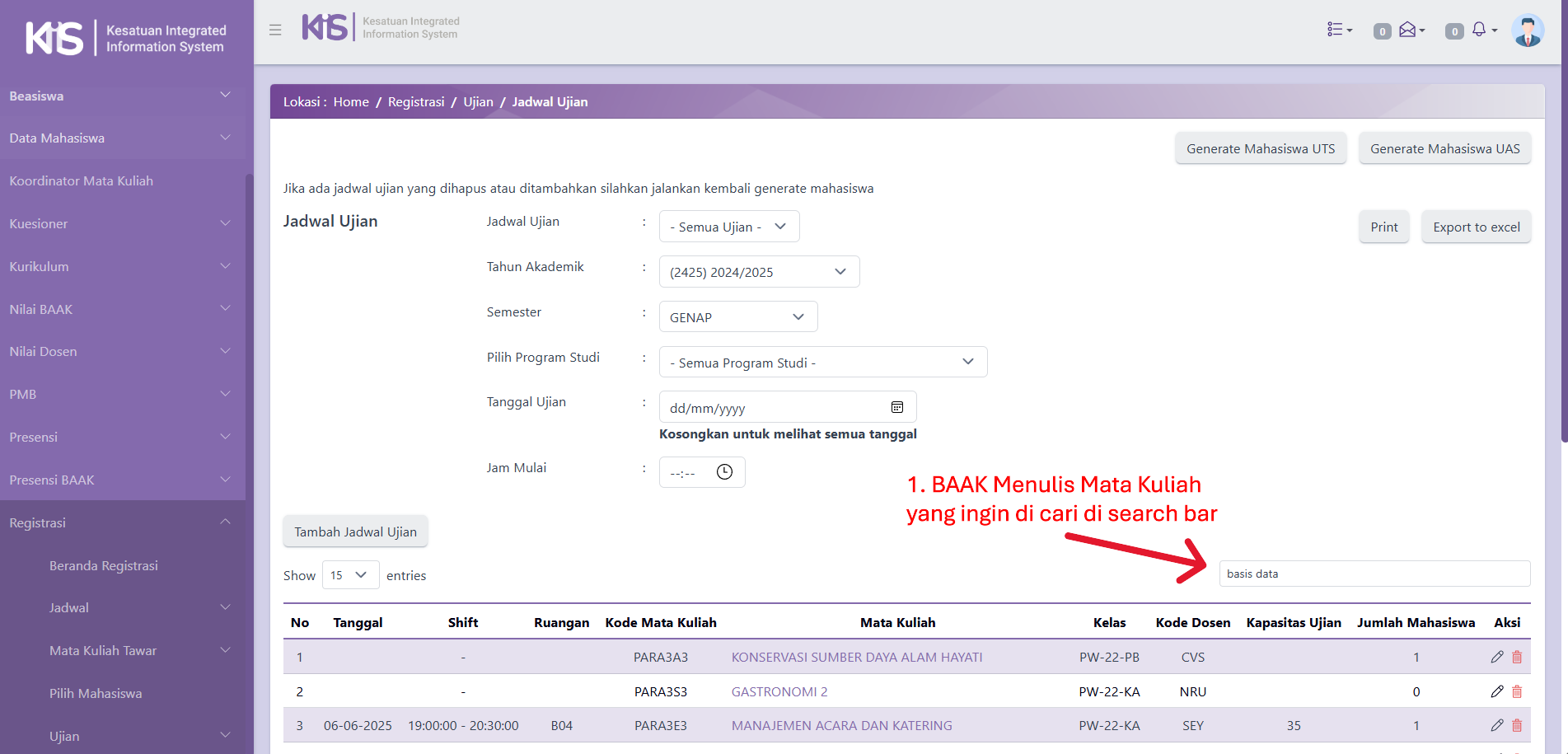Click the Export to excel button
The height and width of the screenshot is (754, 1568).
[x=1476, y=227]
